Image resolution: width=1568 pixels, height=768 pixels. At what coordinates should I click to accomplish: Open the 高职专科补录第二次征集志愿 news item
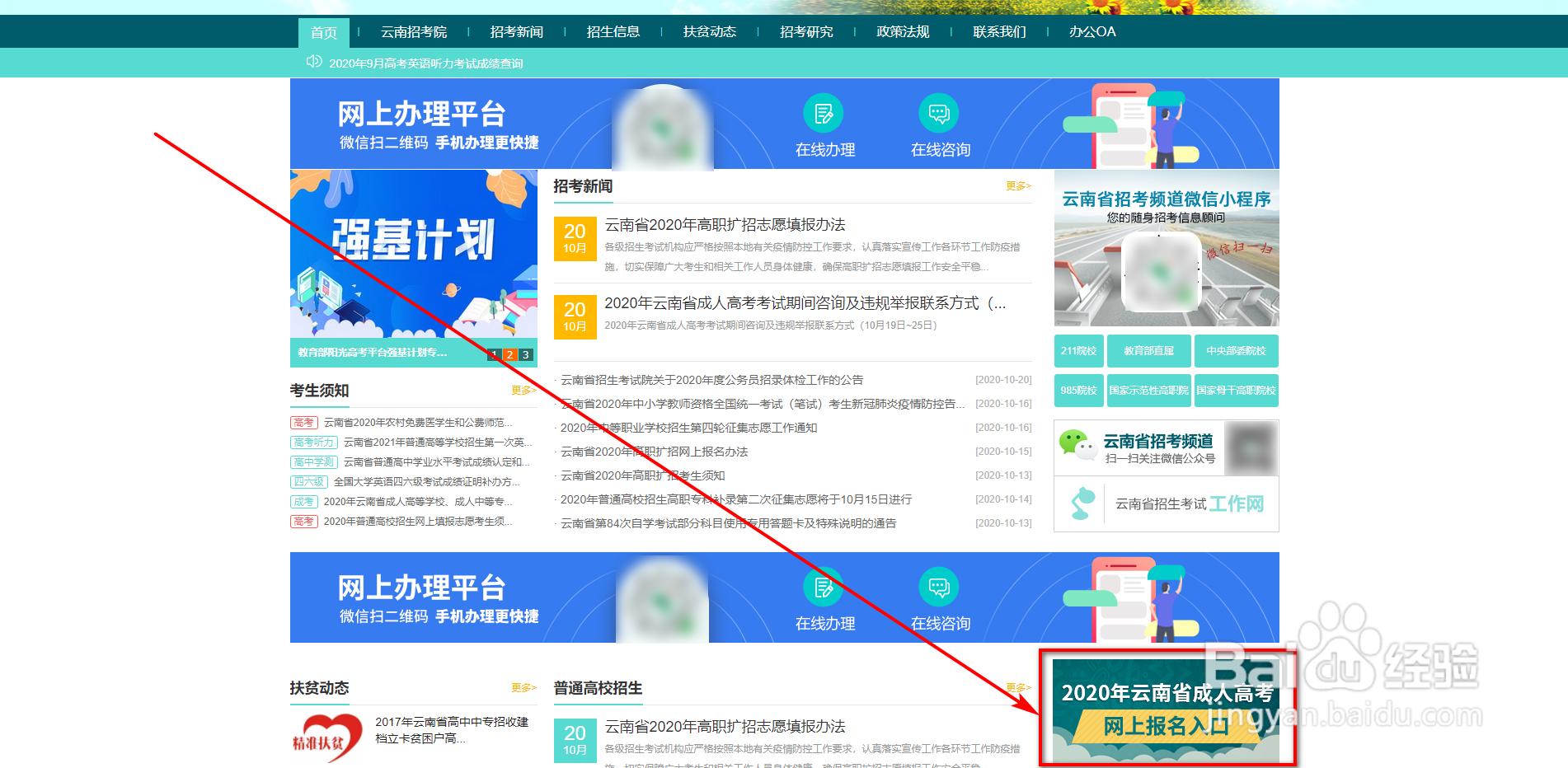pos(736,499)
